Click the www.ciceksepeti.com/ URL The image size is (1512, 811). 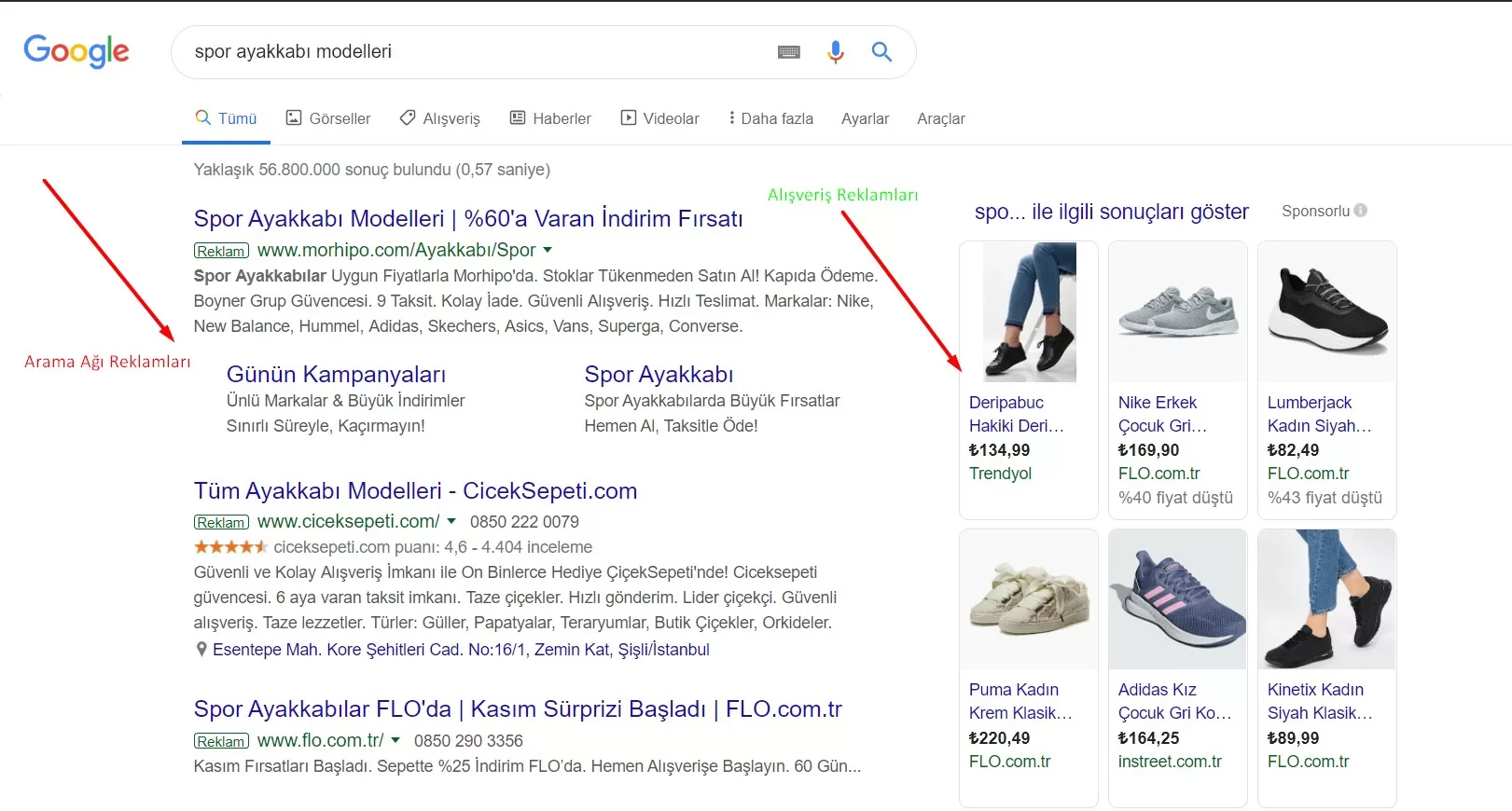(x=348, y=521)
